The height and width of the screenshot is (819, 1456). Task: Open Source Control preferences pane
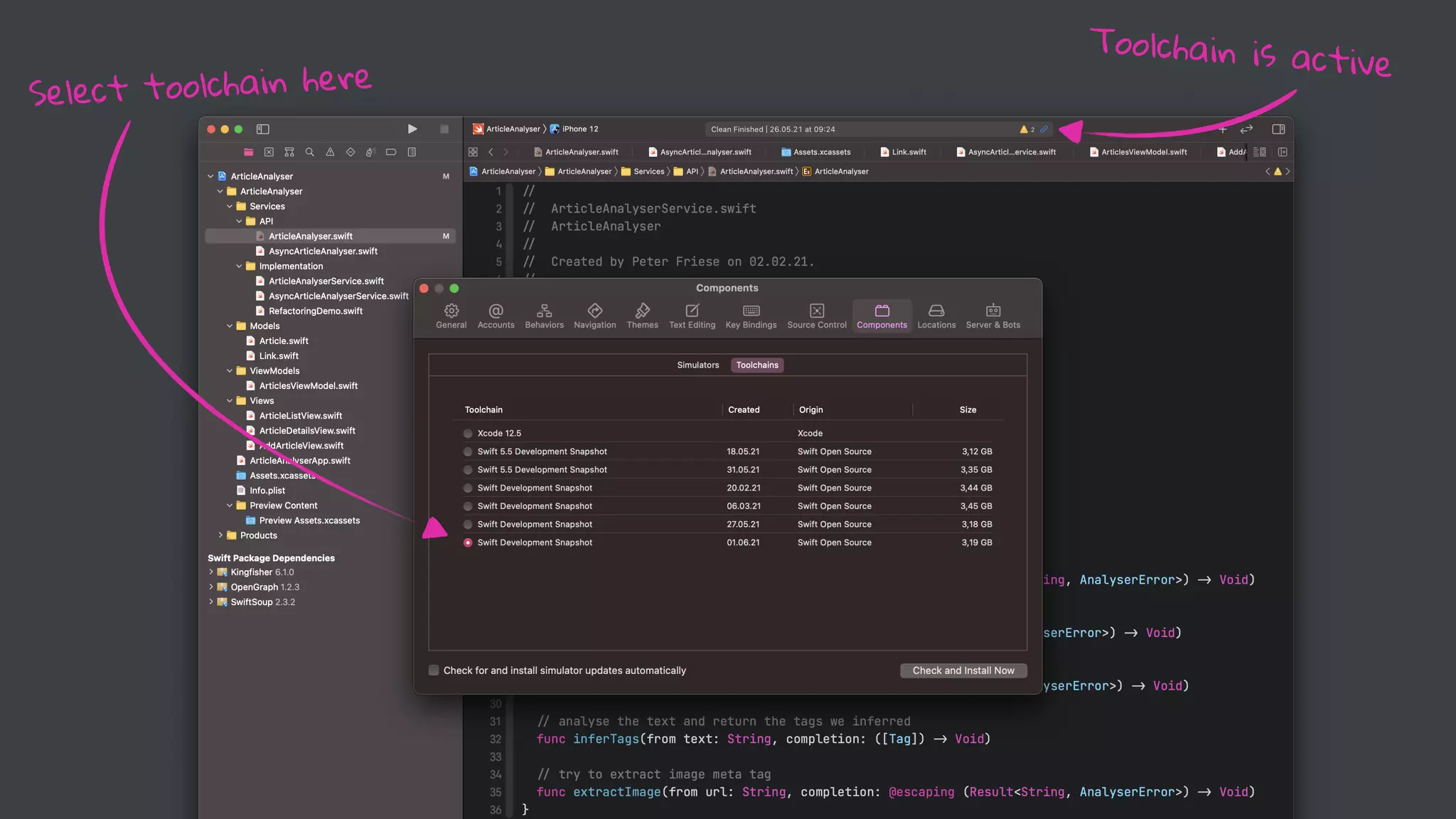pos(817,316)
